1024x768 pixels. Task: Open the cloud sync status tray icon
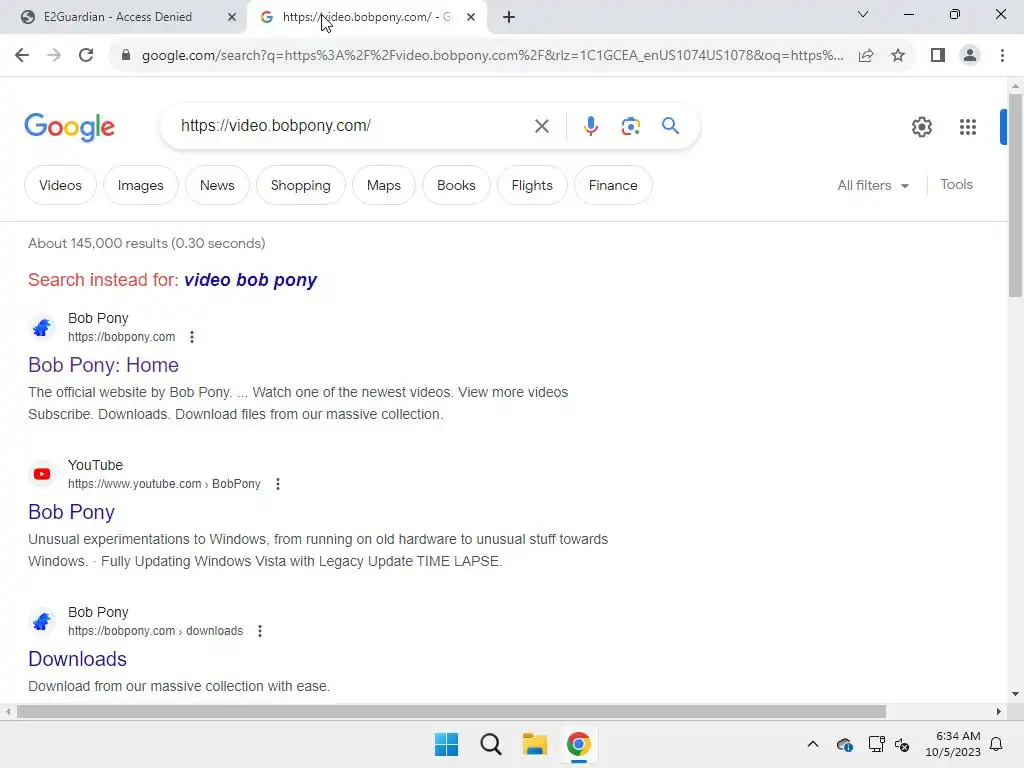(x=844, y=744)
